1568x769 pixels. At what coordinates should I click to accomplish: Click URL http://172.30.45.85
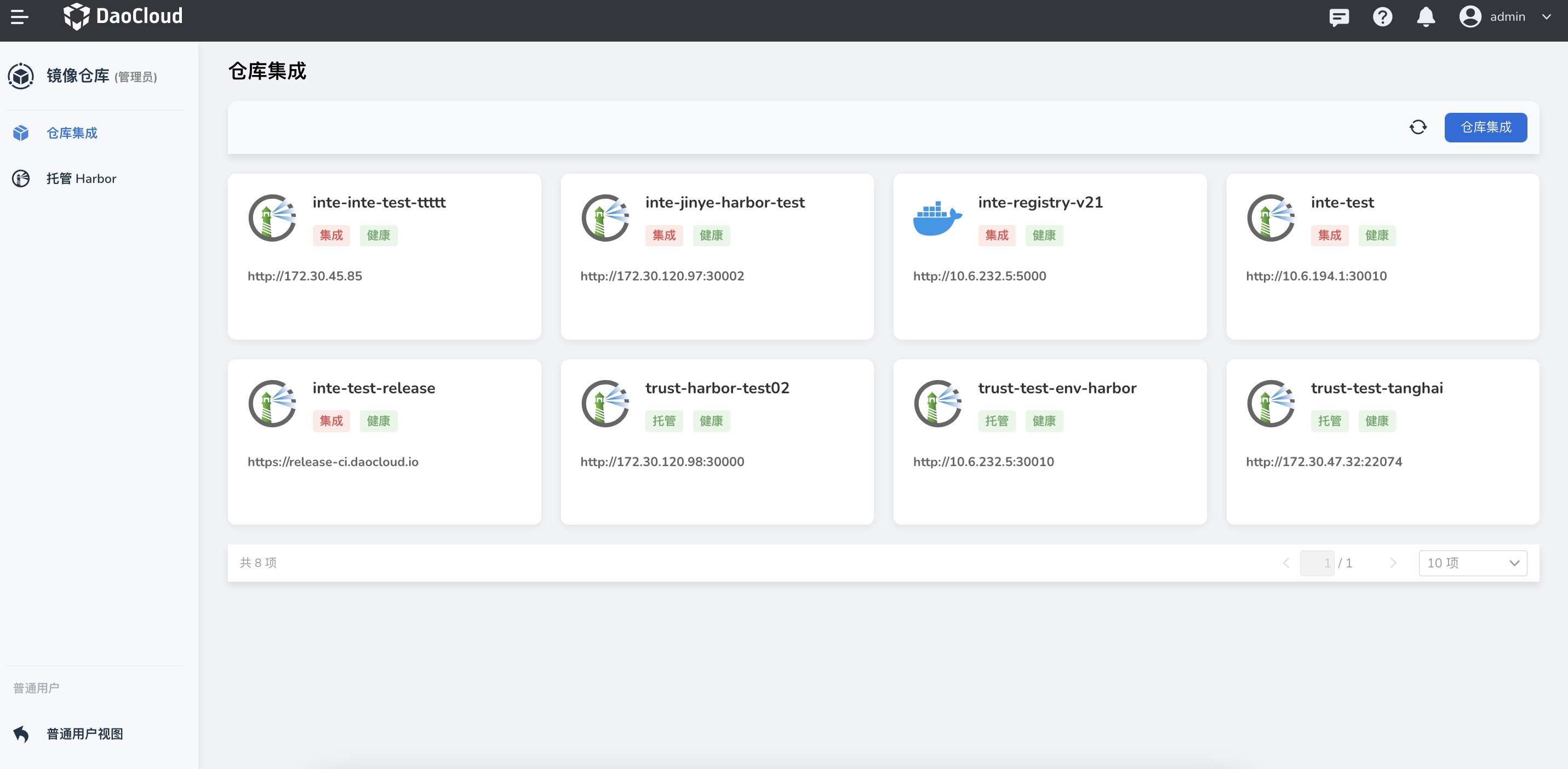click(305, 276)
